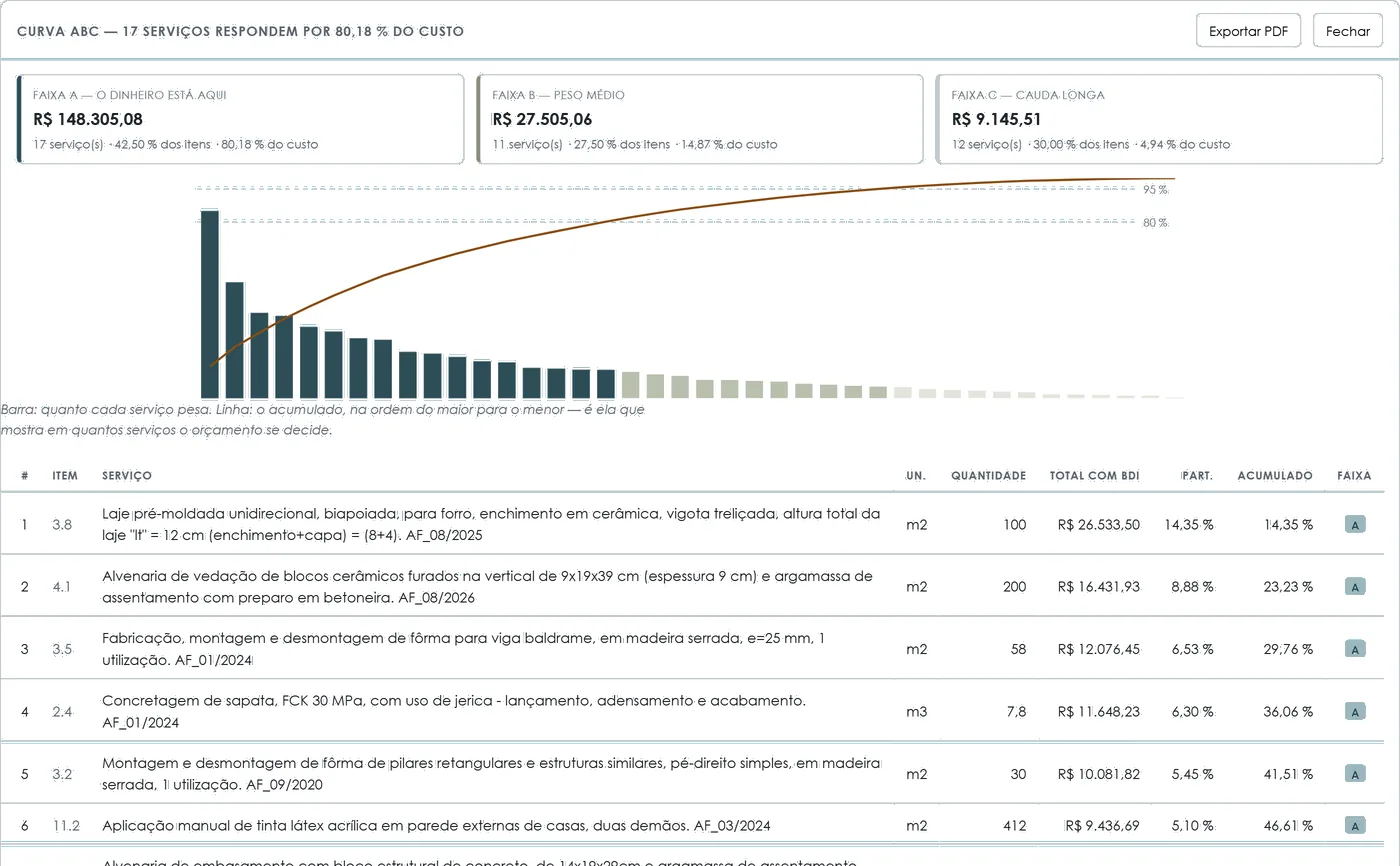The width and height of the screenshot is (1400, 866).
Task: Click the faixa A badge in item 11.2 row
Action: pyautogui.click(x=1355, y=826)
